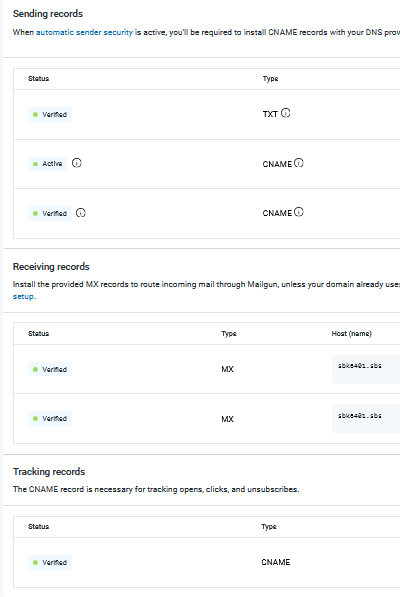Screen dimensions: 400x597
Task: Click info icon beside Active status badge
Action: (x=76, y=163)
